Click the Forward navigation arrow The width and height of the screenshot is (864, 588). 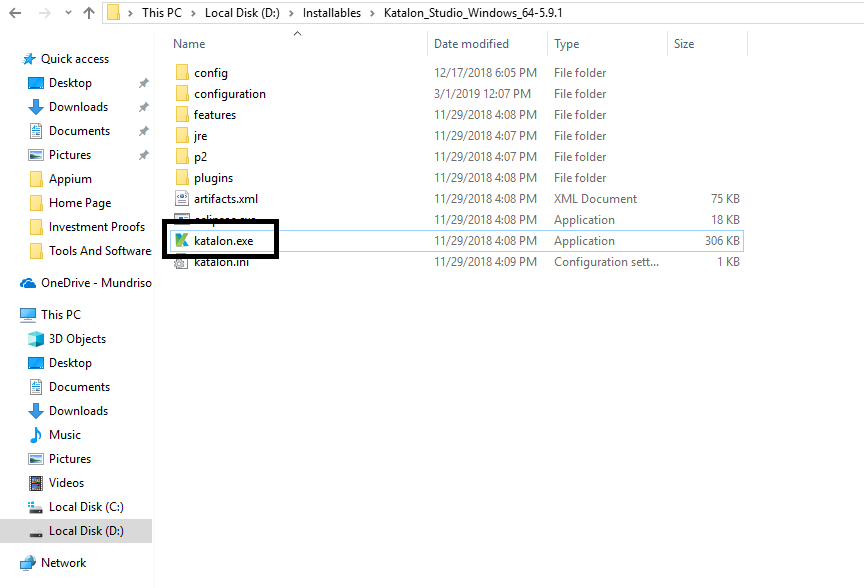point(45,13)
